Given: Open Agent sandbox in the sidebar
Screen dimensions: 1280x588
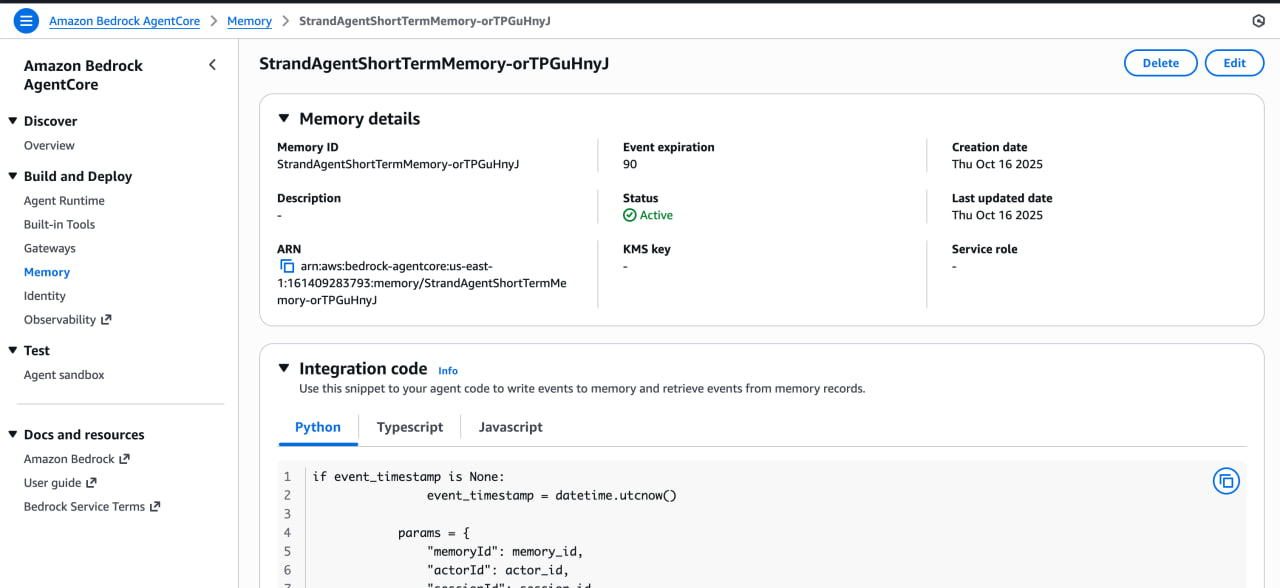Looking at the screenshot, I should click(x=64, y=375).
